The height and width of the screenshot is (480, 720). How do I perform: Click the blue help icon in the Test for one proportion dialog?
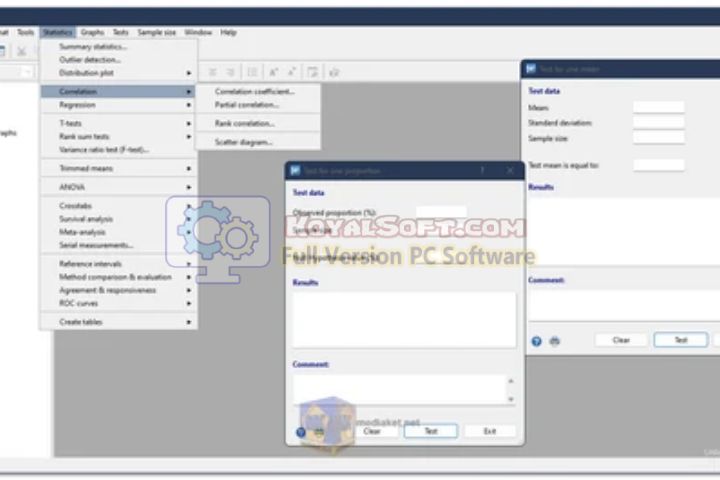coord(301,432)
